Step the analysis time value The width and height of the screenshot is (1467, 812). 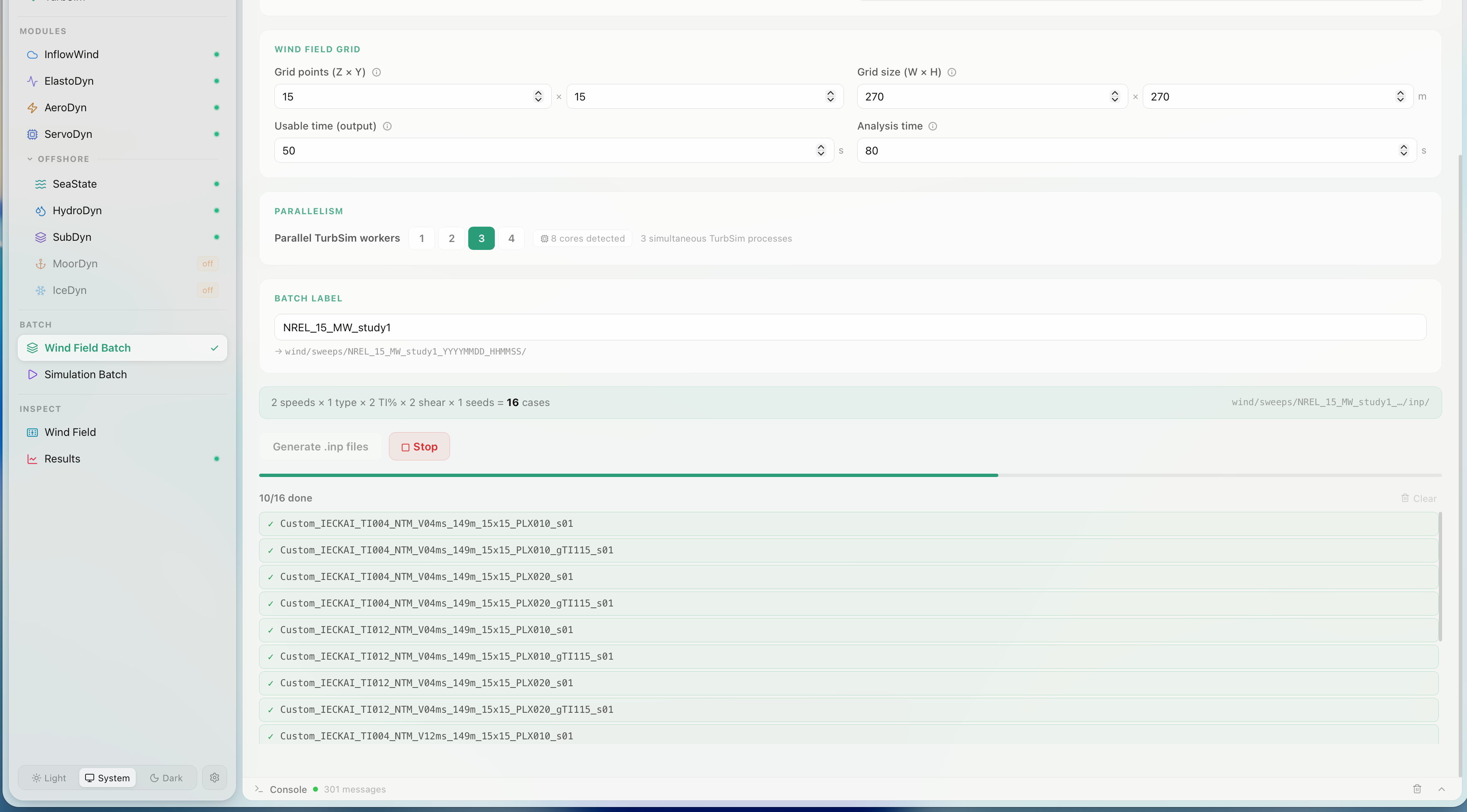click(1403, 150)
